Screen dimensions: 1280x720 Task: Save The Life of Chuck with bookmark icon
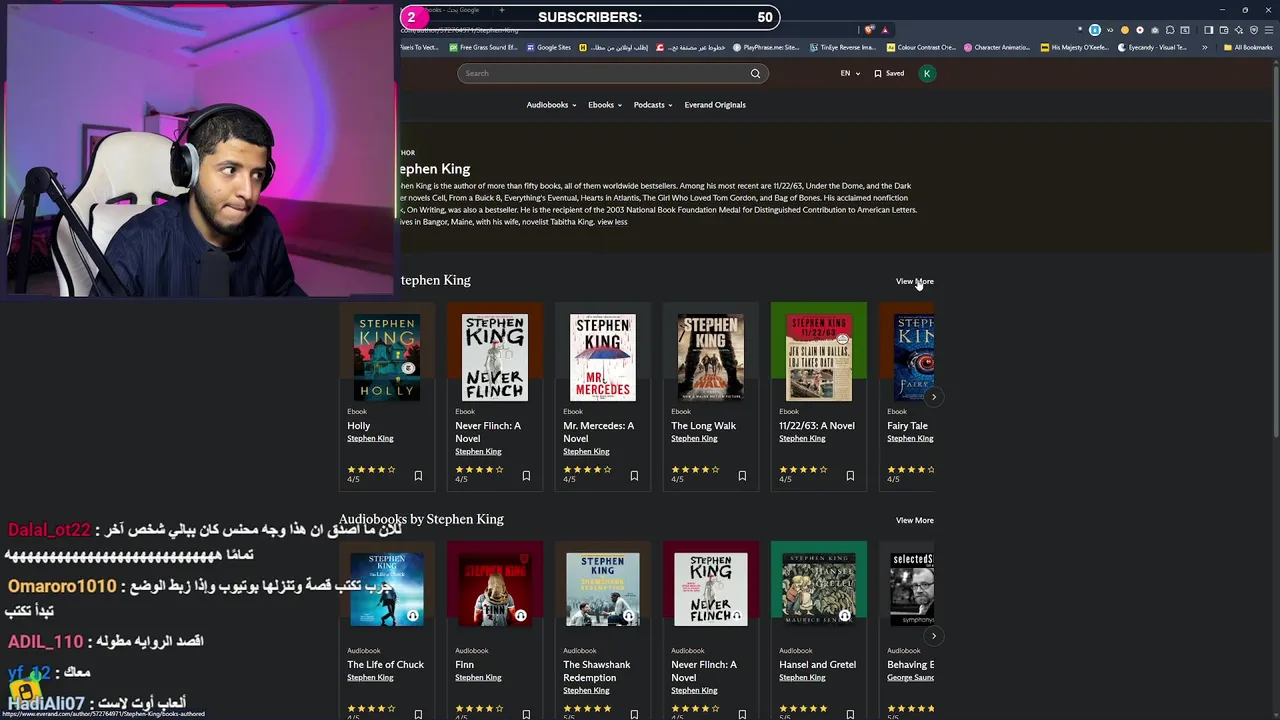tap(418, 714)
